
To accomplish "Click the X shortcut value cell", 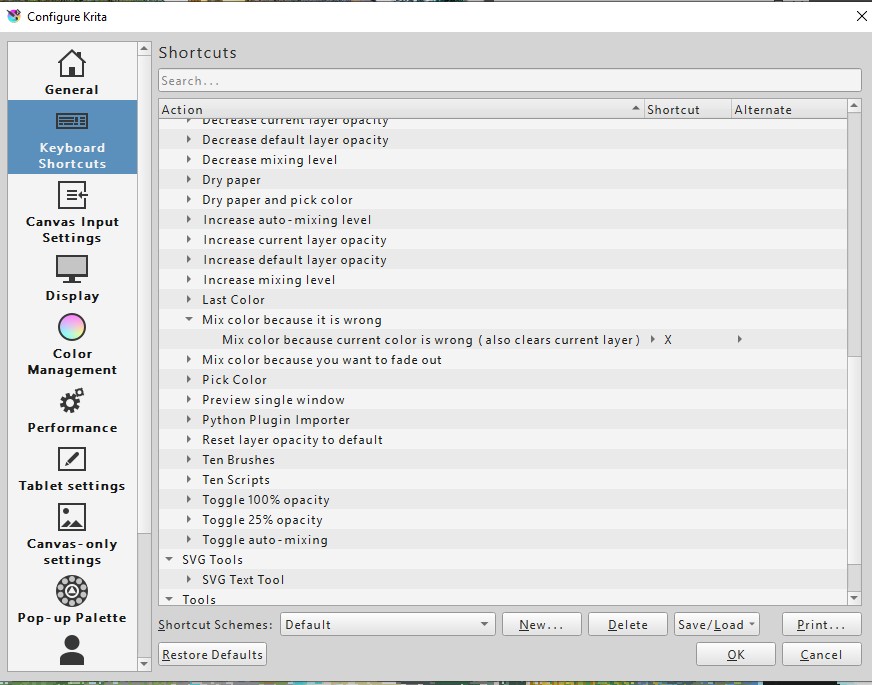I will 668,340.
